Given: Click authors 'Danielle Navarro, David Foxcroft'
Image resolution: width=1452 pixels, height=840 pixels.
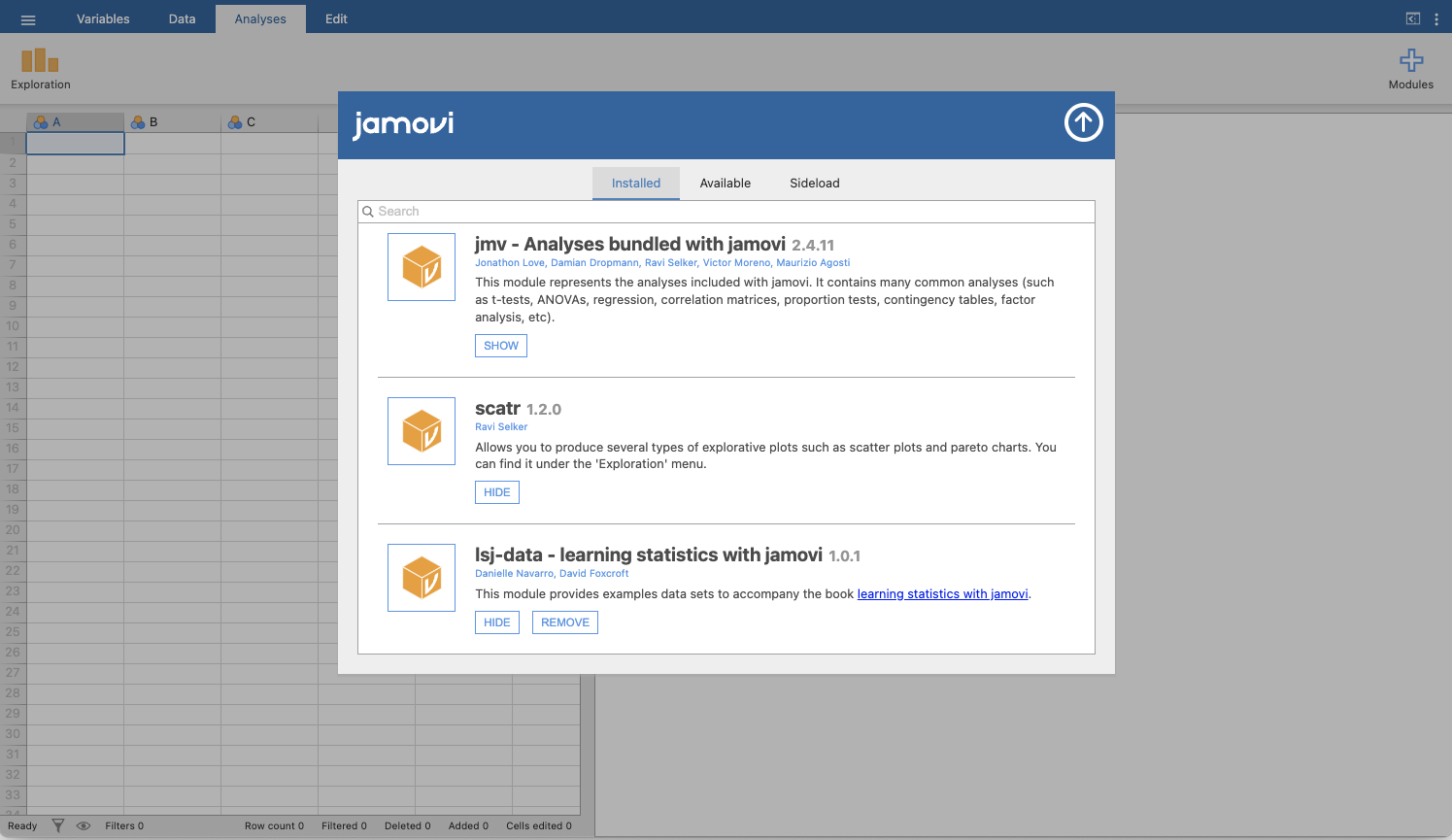Looking at the screenshot, I should click(552, 574).
